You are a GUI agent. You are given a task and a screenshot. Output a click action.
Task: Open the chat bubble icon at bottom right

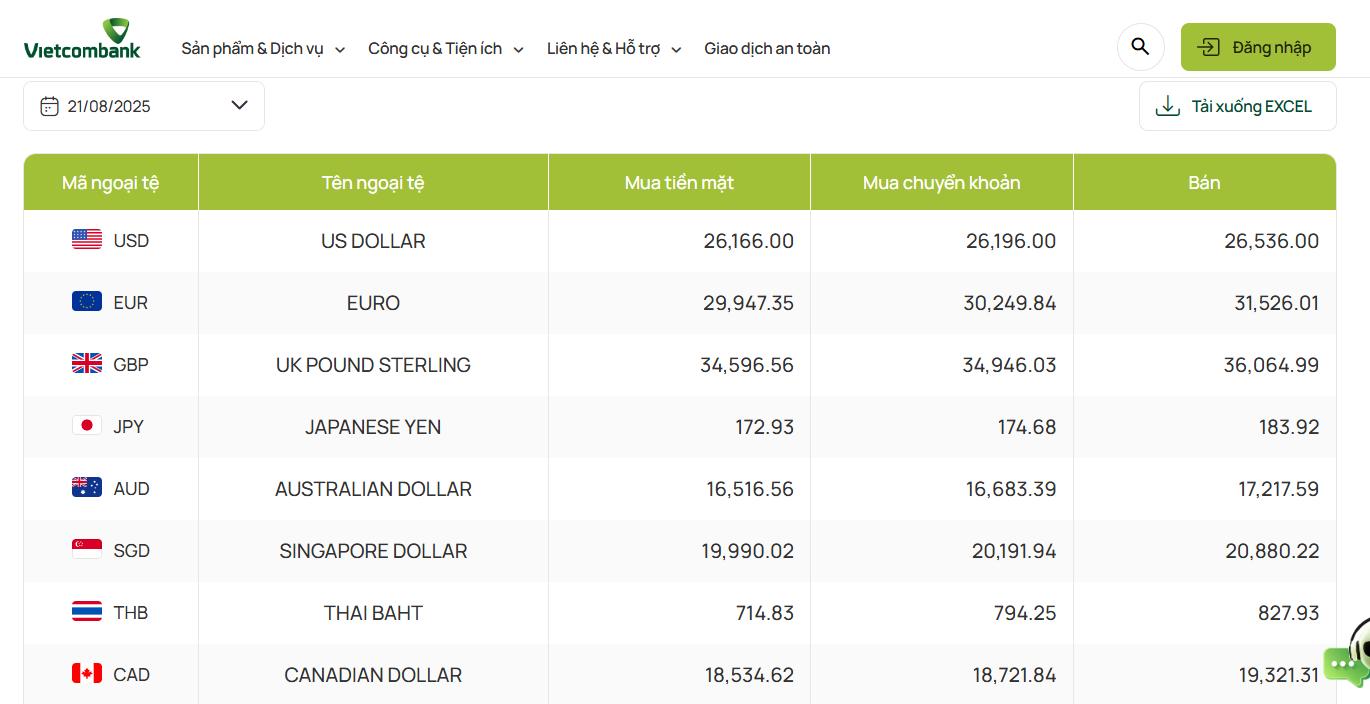[1345, 664]
